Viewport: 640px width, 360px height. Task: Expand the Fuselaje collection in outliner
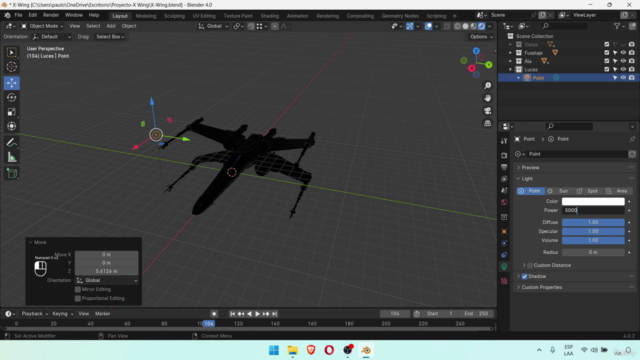tap(510, 53)
